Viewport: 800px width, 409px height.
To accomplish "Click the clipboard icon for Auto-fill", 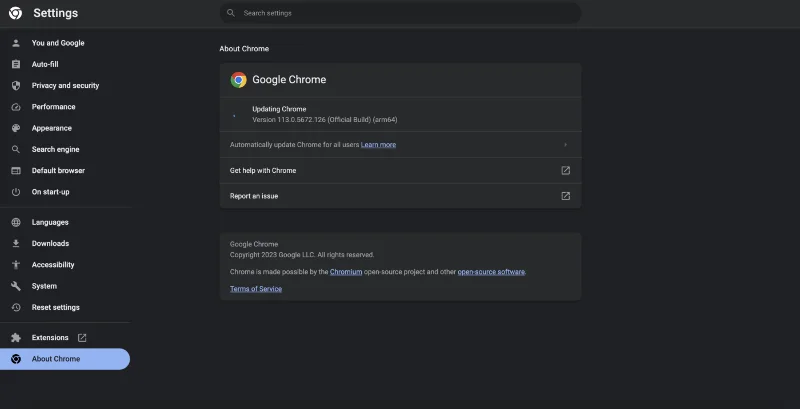I will click(x=16, y=64).
